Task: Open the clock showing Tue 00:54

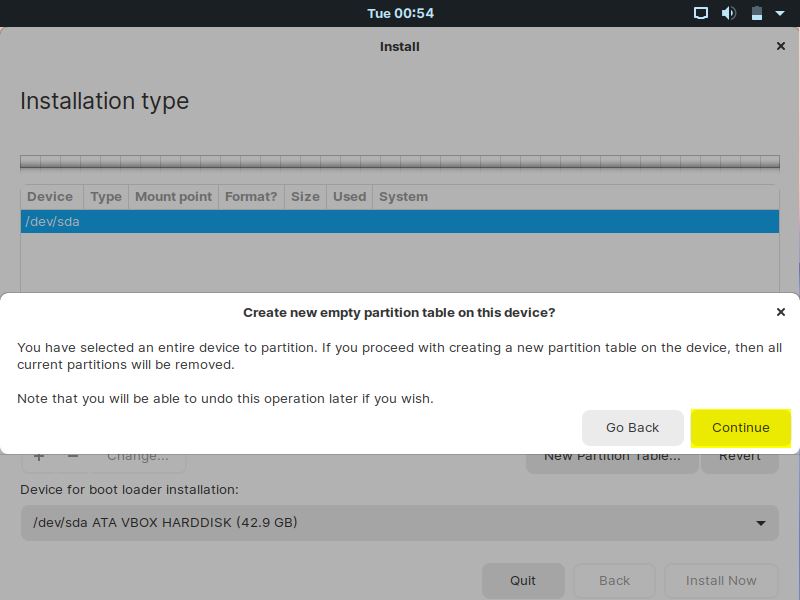Action: [400, 13]
